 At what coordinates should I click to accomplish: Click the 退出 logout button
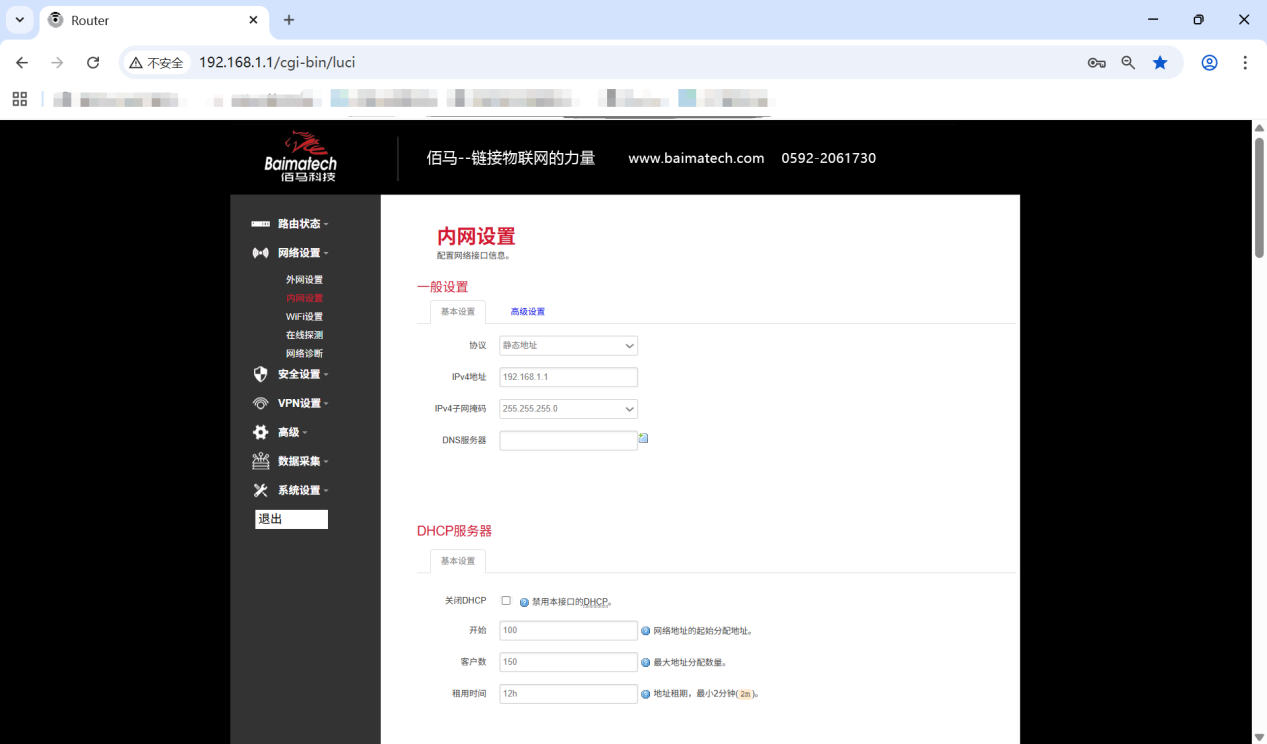pyautogui.click(x=291, y=519)
